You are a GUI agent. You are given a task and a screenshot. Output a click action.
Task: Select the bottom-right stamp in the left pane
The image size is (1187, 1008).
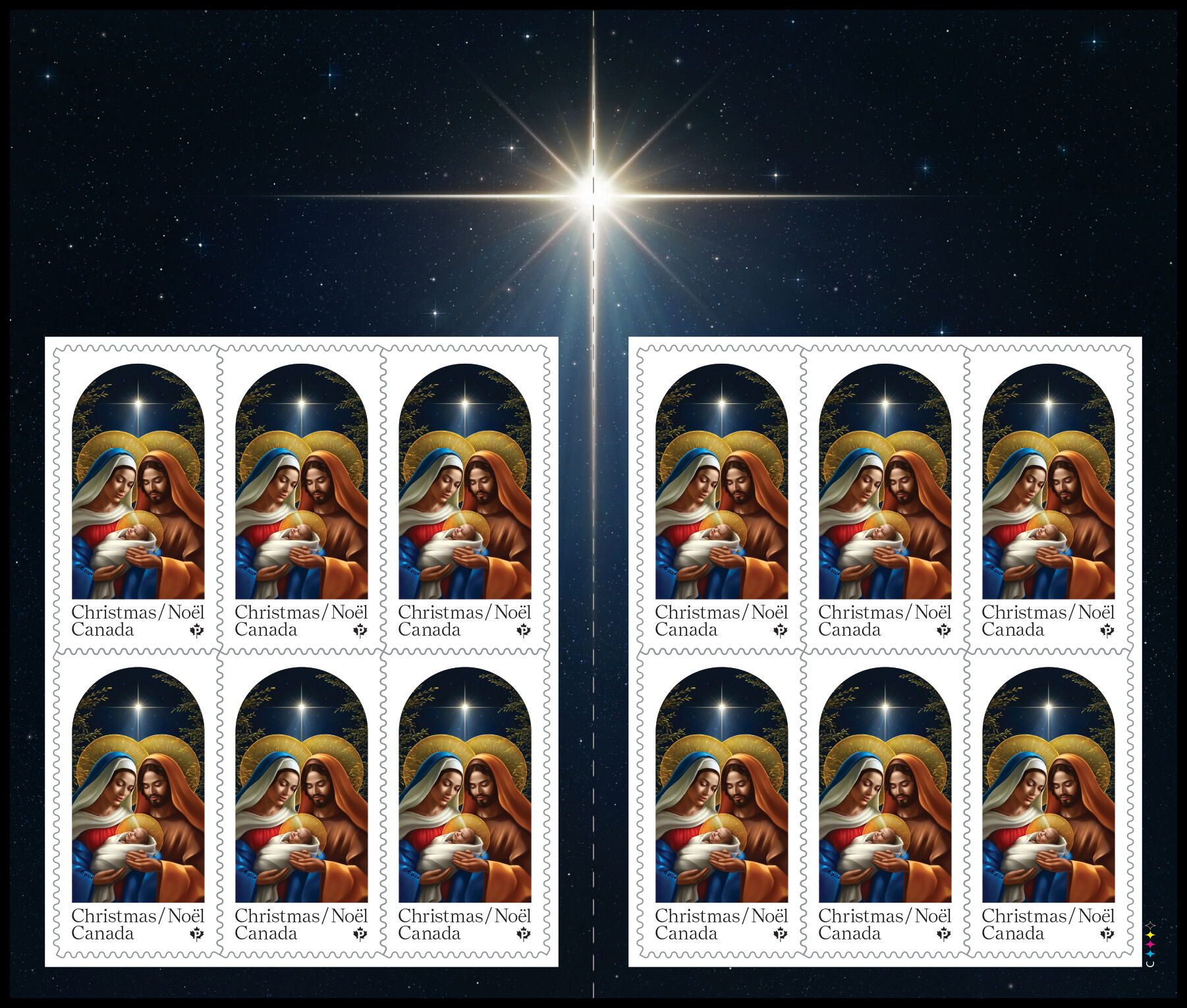pyautogui.click(x=464, y=804)
